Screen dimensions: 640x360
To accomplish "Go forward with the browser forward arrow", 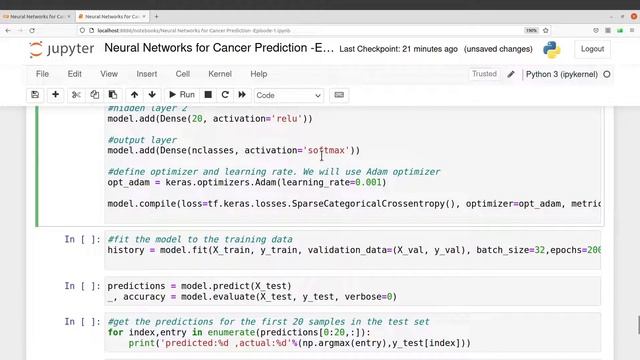I will [x=20, y=31].
